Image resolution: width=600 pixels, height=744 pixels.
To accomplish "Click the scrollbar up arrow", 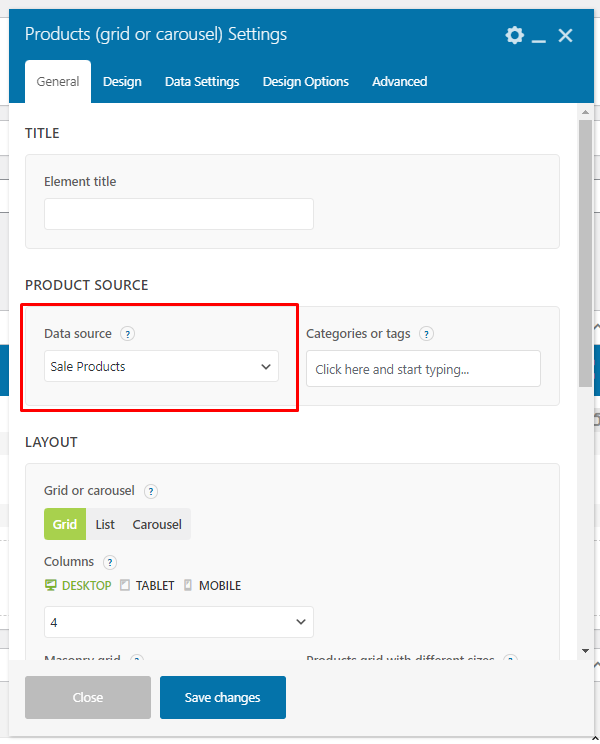I will pos(585,112).
